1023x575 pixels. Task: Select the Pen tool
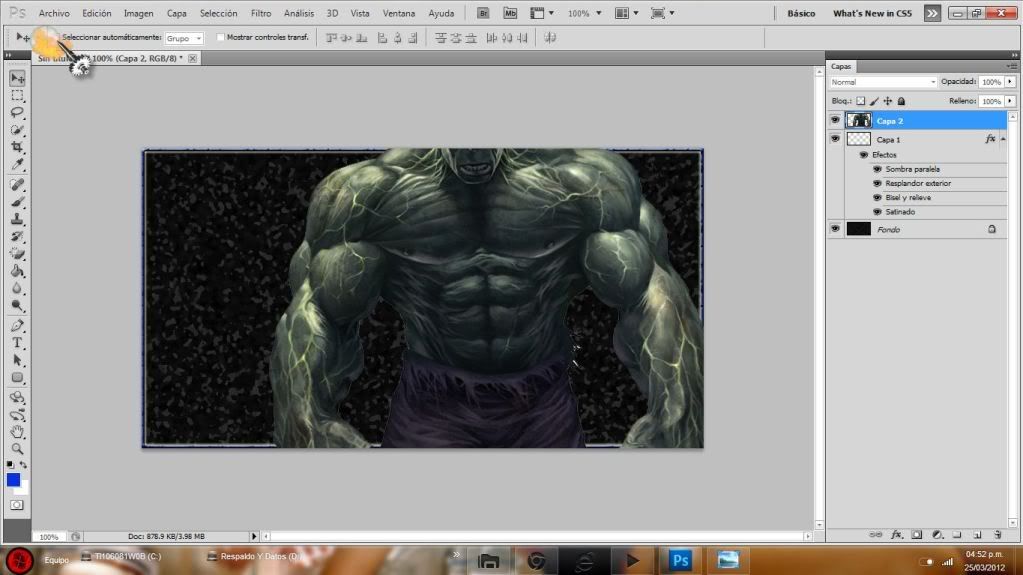pyautogui.click(x=18, y=326)
